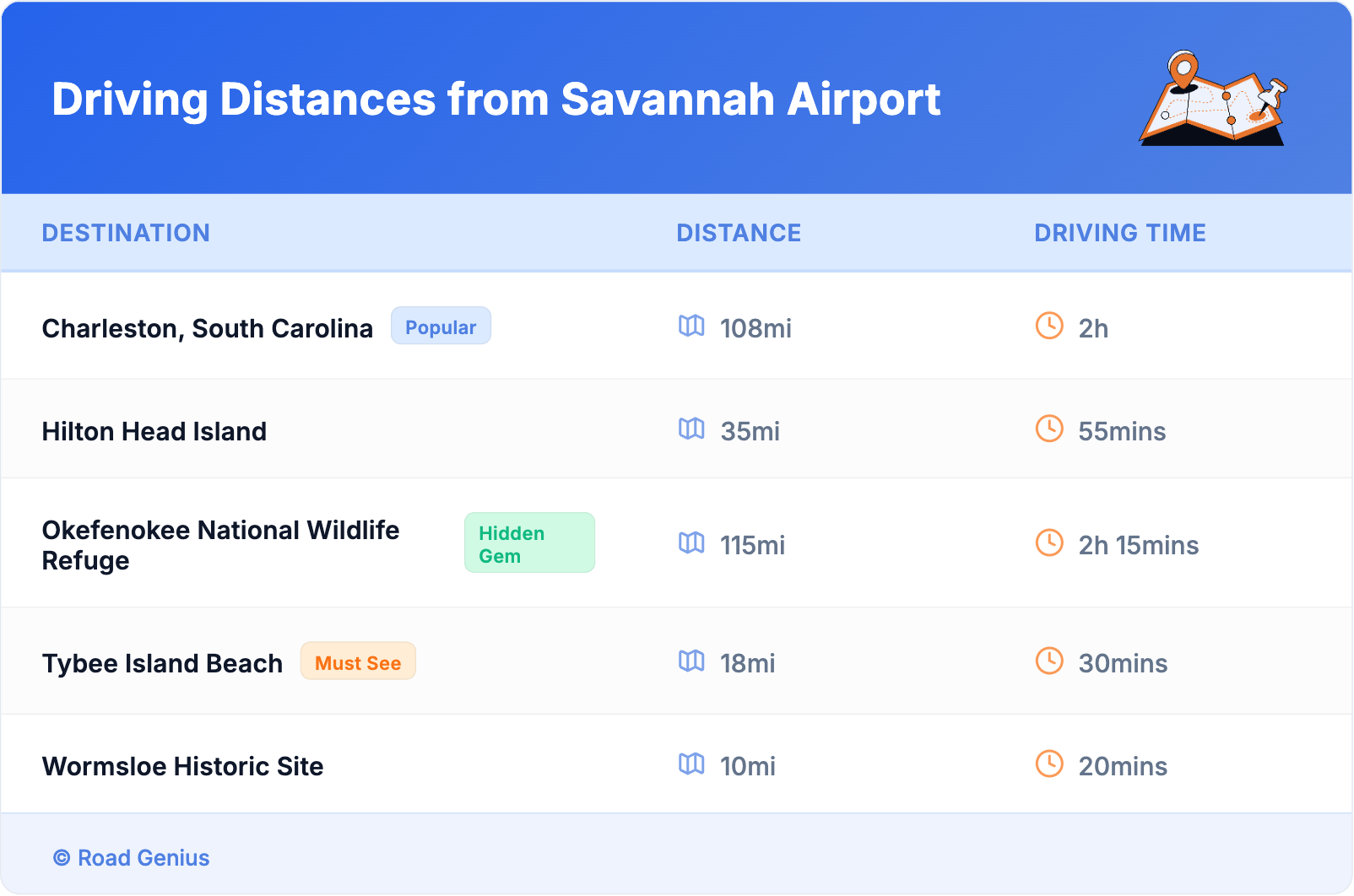This screenshot has height=896, width=1354.
Task: Click the Charleston, South Carolina destination name
Action: [x=207, y=328]
